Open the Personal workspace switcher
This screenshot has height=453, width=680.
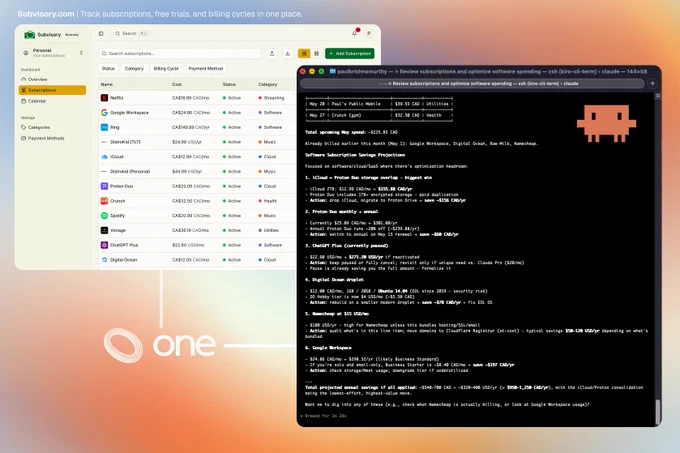[52, 52]
